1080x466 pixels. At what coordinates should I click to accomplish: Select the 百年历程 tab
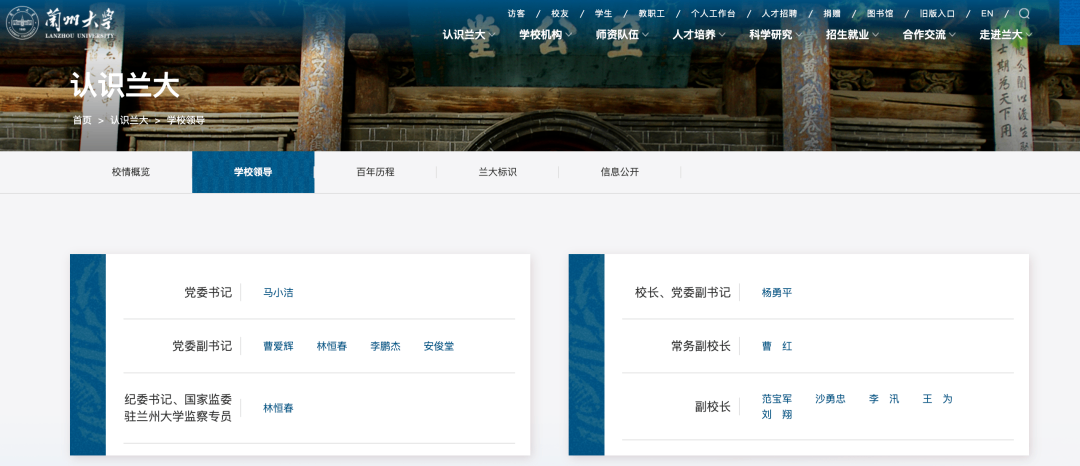[x=375, y=172]
